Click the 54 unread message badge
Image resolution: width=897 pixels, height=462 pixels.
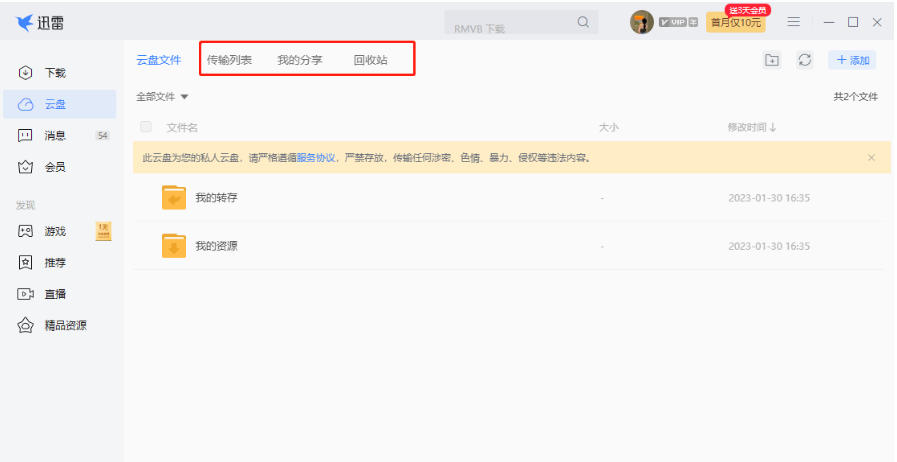coord(102,136)
